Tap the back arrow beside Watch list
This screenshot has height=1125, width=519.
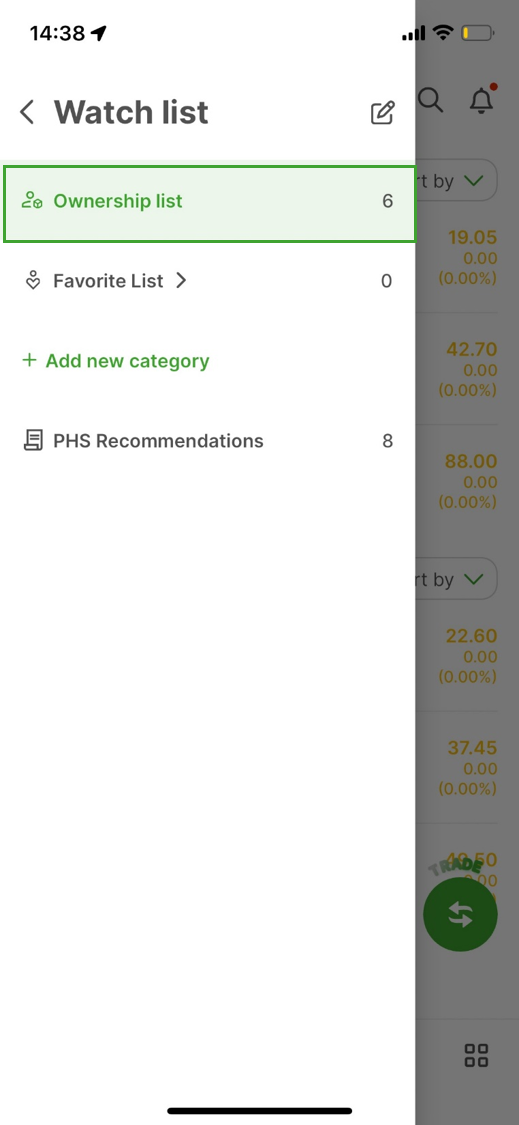[x=27, y=113]
